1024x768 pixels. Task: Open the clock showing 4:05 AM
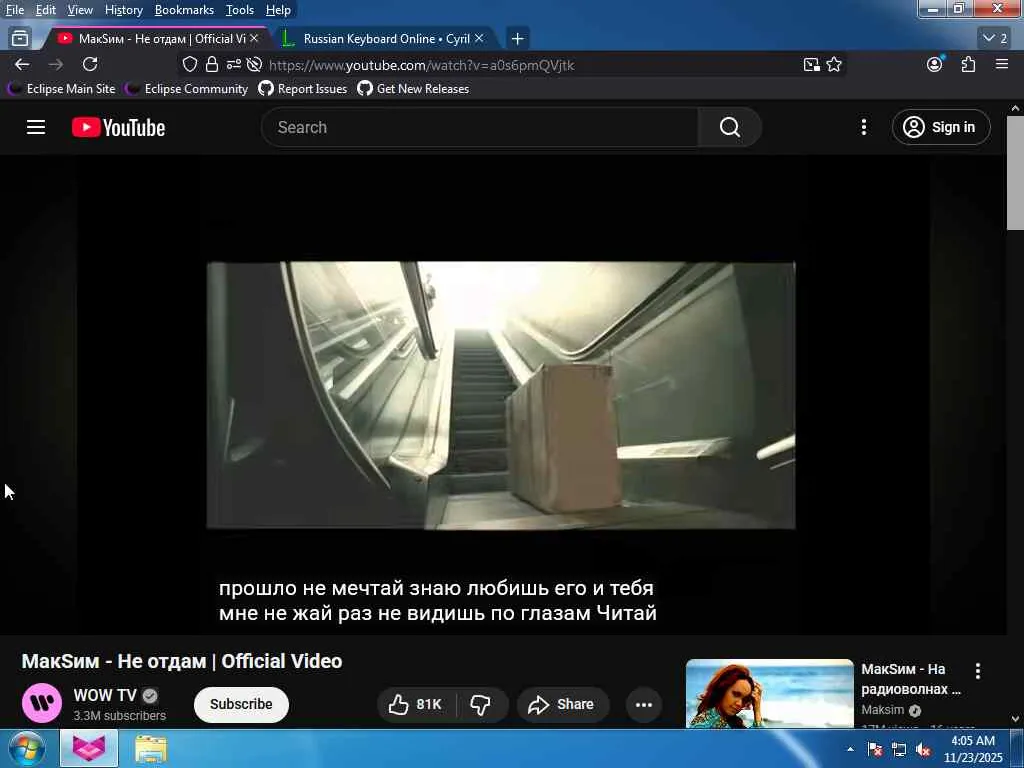(972, 749)
